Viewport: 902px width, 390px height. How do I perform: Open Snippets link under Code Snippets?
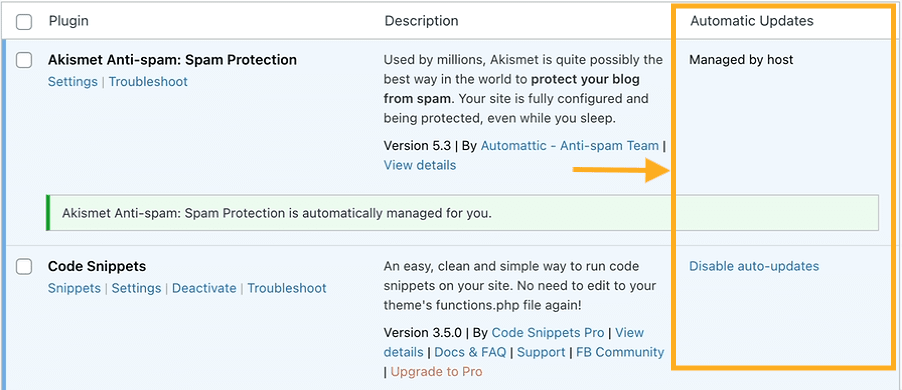pyautogui.click(x=74, y=288)
